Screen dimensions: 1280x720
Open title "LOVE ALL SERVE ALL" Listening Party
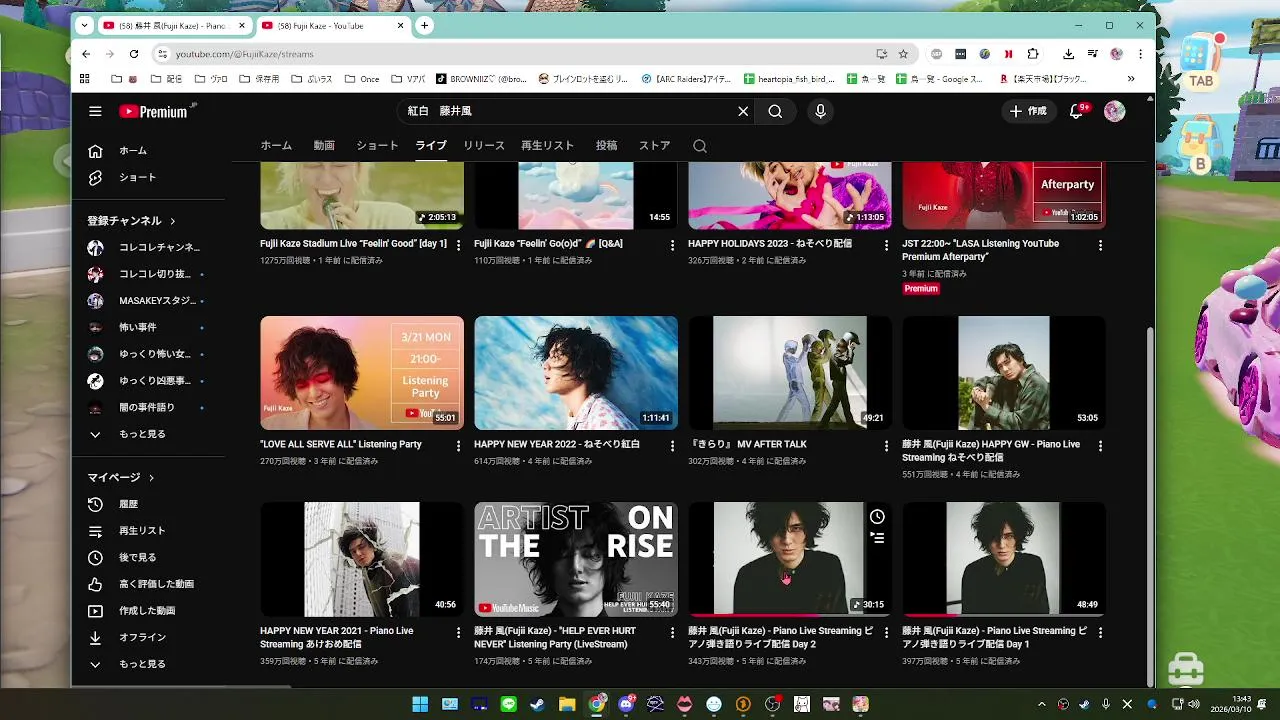340,444
